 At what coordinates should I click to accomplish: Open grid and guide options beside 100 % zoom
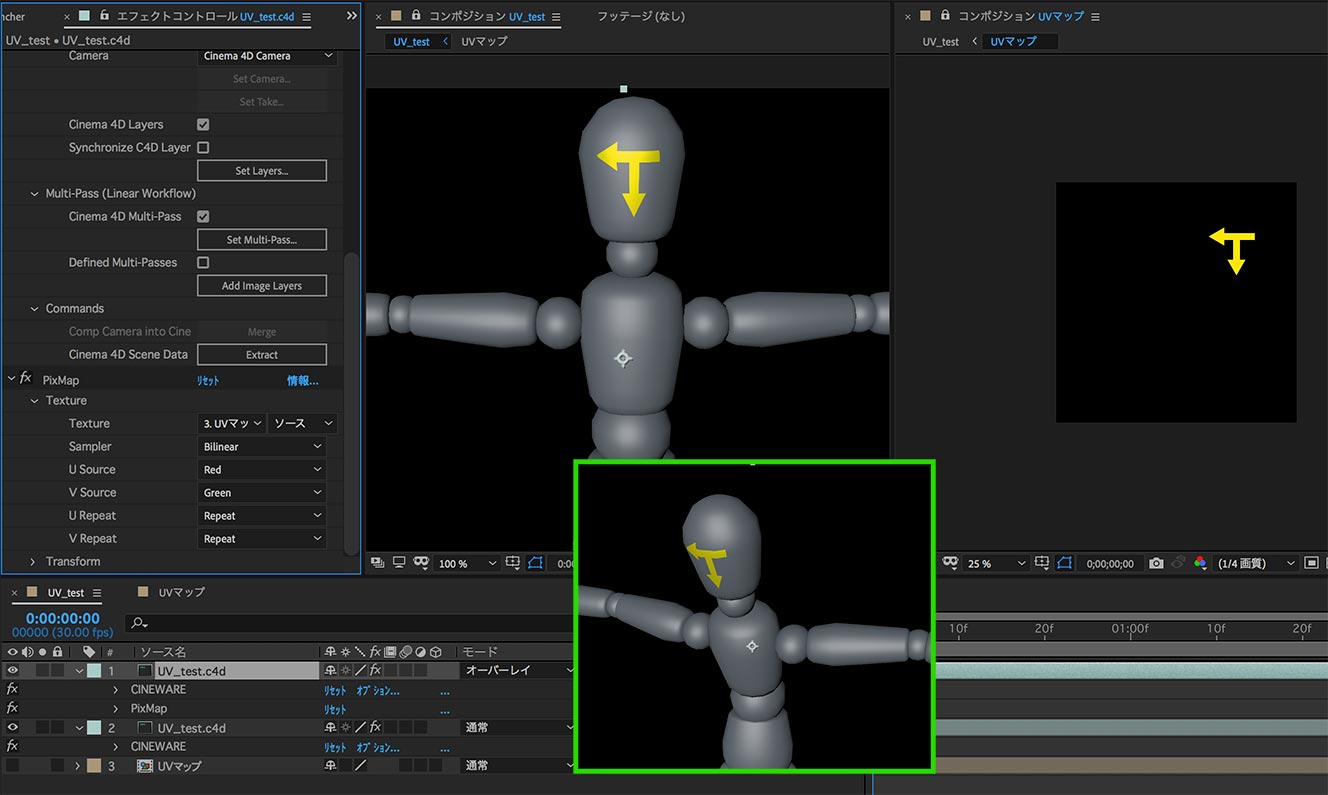[x=515, y=563]
